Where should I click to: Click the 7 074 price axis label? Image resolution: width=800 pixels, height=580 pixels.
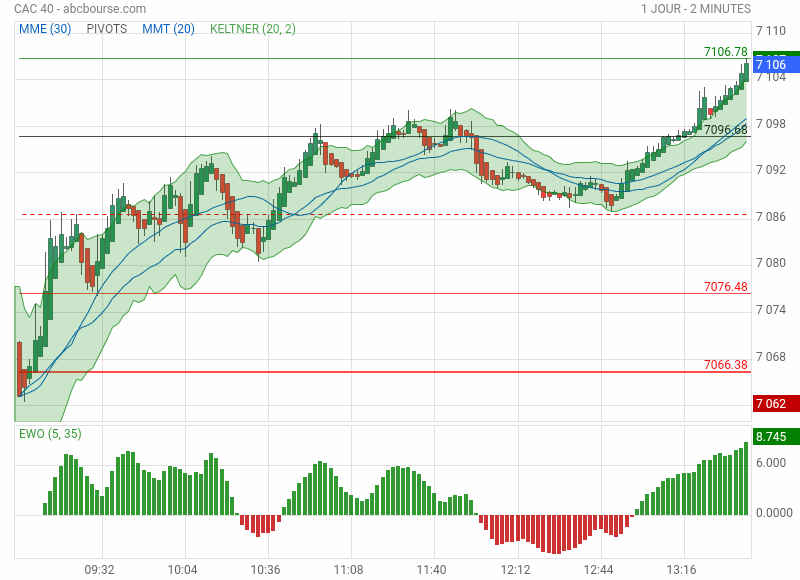771,310
